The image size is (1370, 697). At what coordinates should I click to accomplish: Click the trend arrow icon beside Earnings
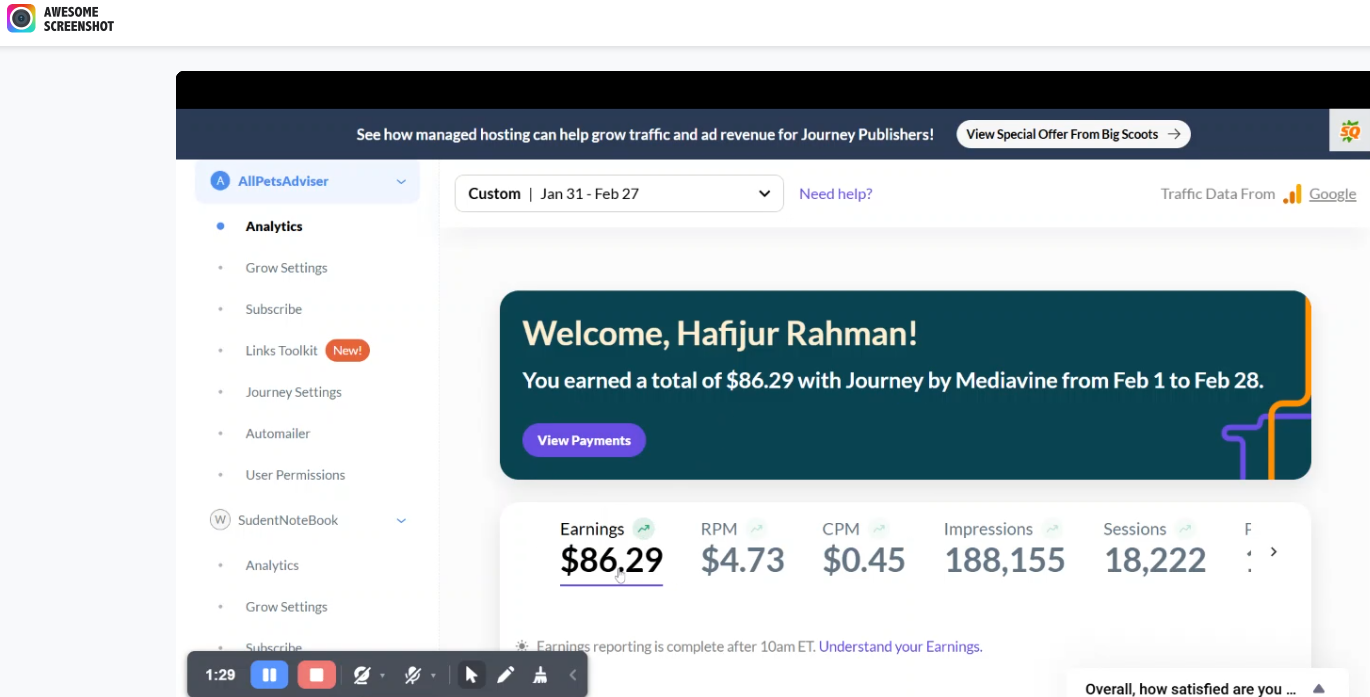tap(643, 529)
